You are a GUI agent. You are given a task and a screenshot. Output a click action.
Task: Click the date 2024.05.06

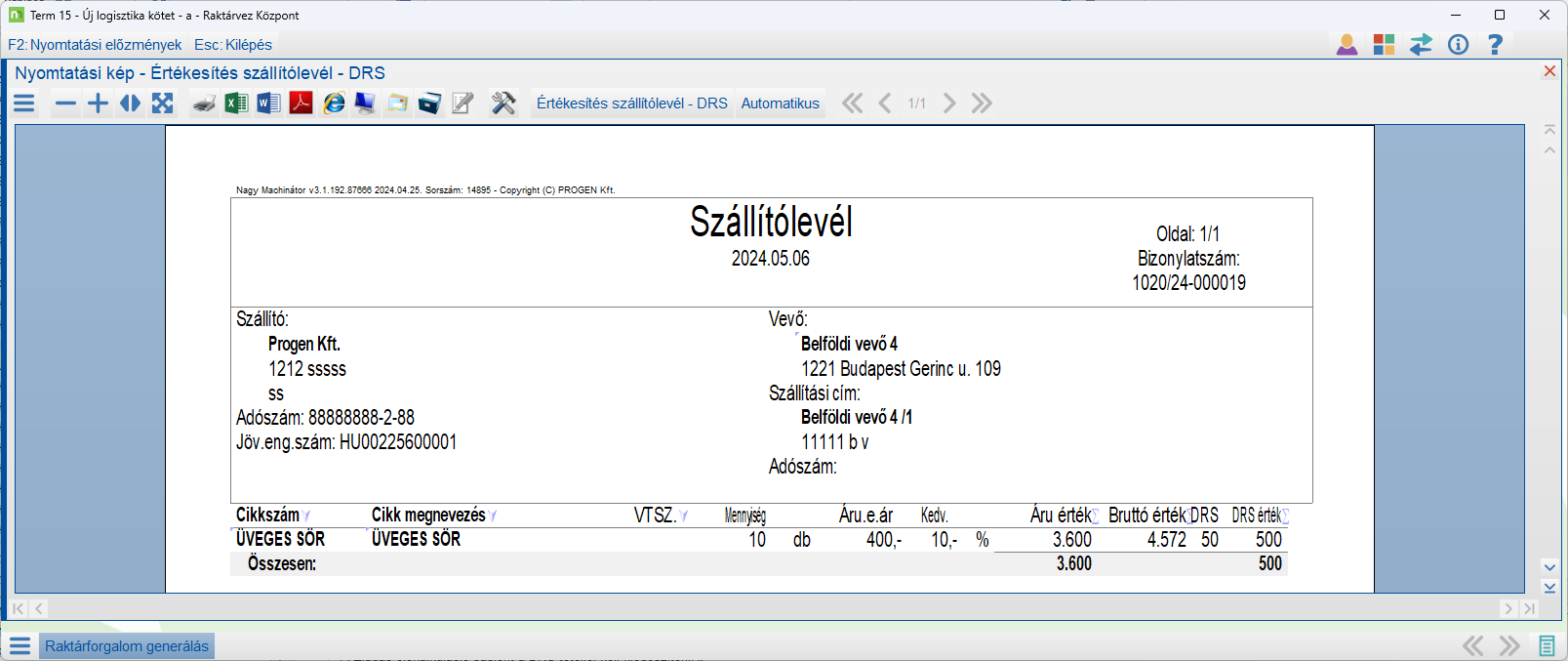(x=771, y=259)
